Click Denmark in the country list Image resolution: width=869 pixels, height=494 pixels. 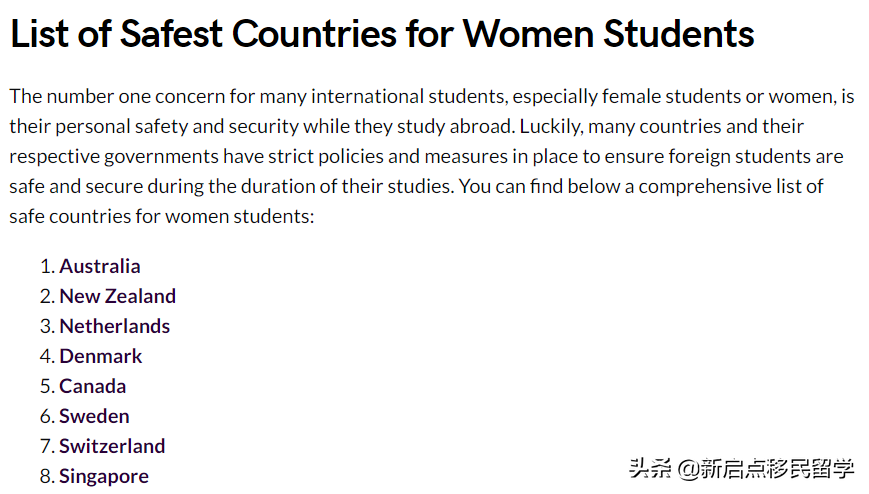[100, 356]
